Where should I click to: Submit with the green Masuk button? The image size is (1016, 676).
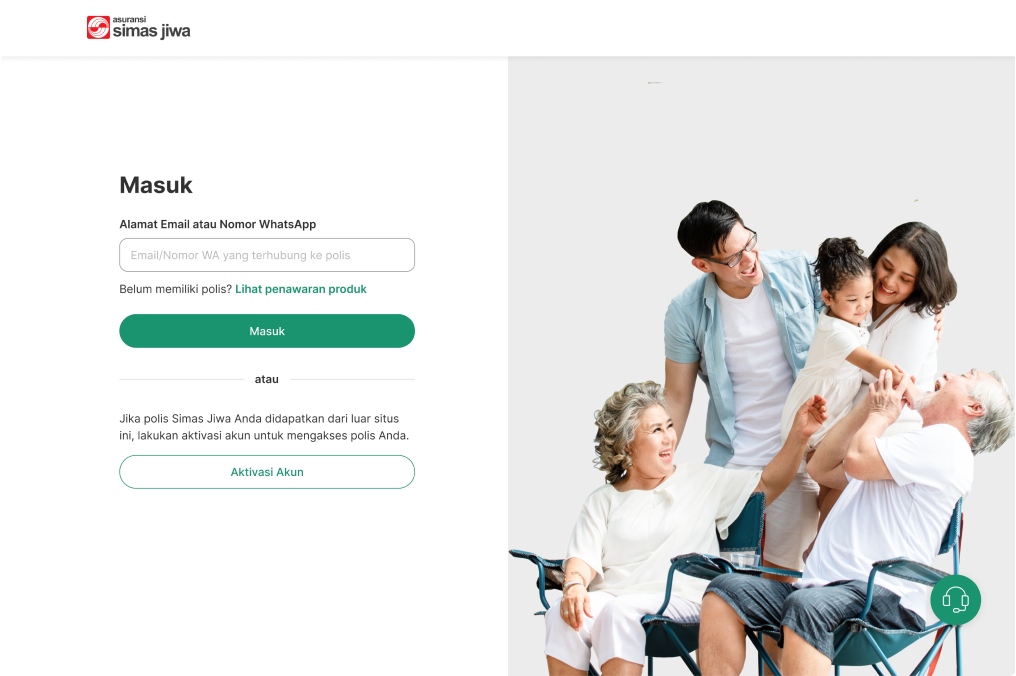[267, 331]
